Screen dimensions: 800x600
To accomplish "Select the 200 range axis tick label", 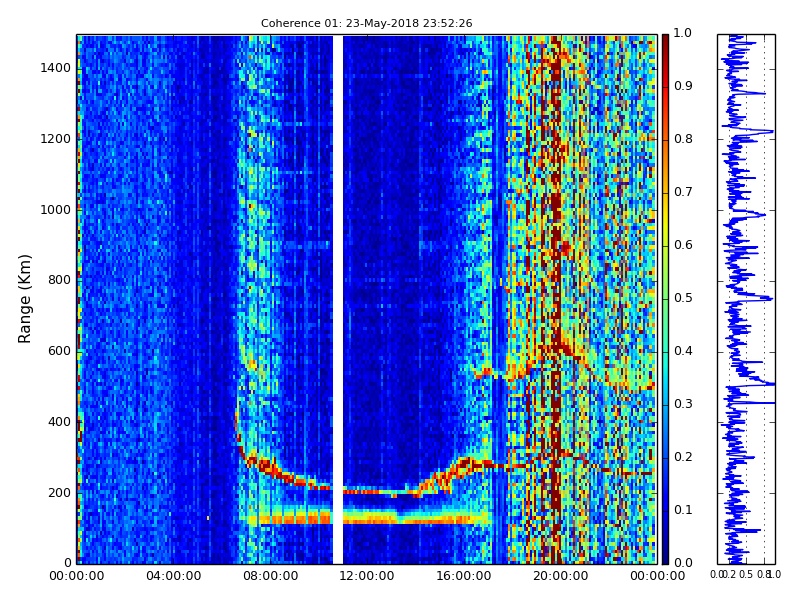I will click(x=59, y=493).
